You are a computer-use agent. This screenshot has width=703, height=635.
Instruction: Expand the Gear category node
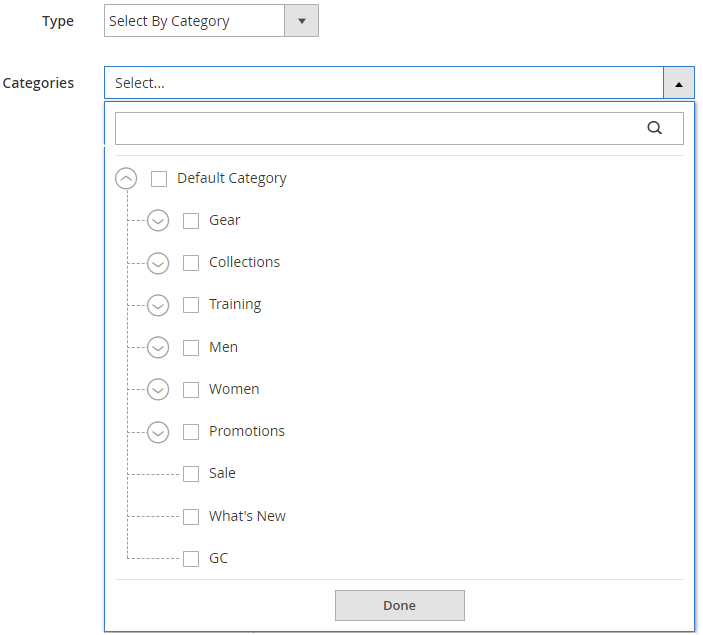coord(158,220)
